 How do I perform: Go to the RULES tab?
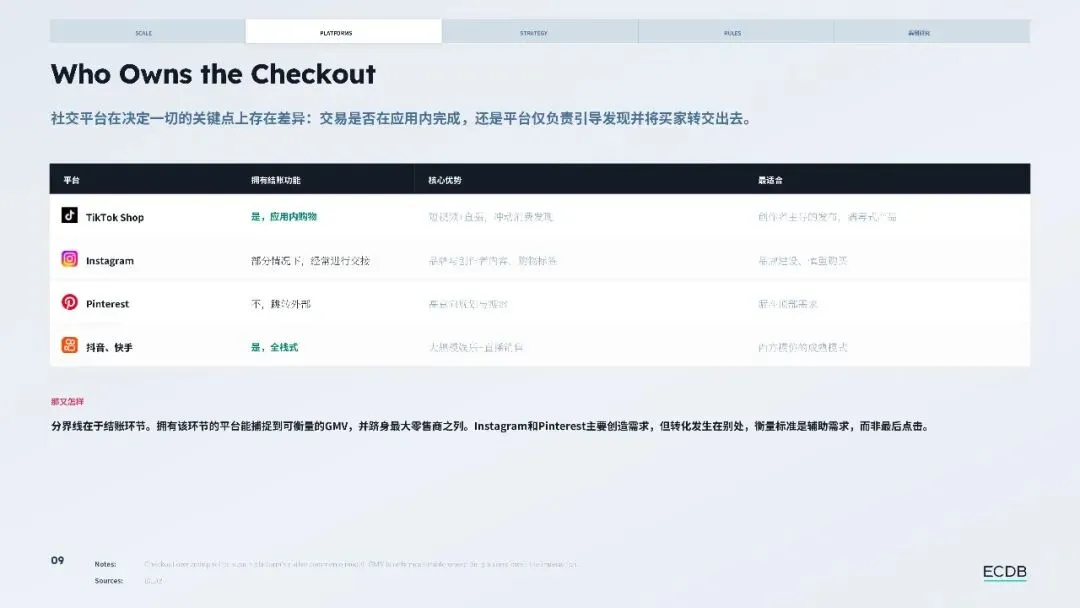click(736, 32)
